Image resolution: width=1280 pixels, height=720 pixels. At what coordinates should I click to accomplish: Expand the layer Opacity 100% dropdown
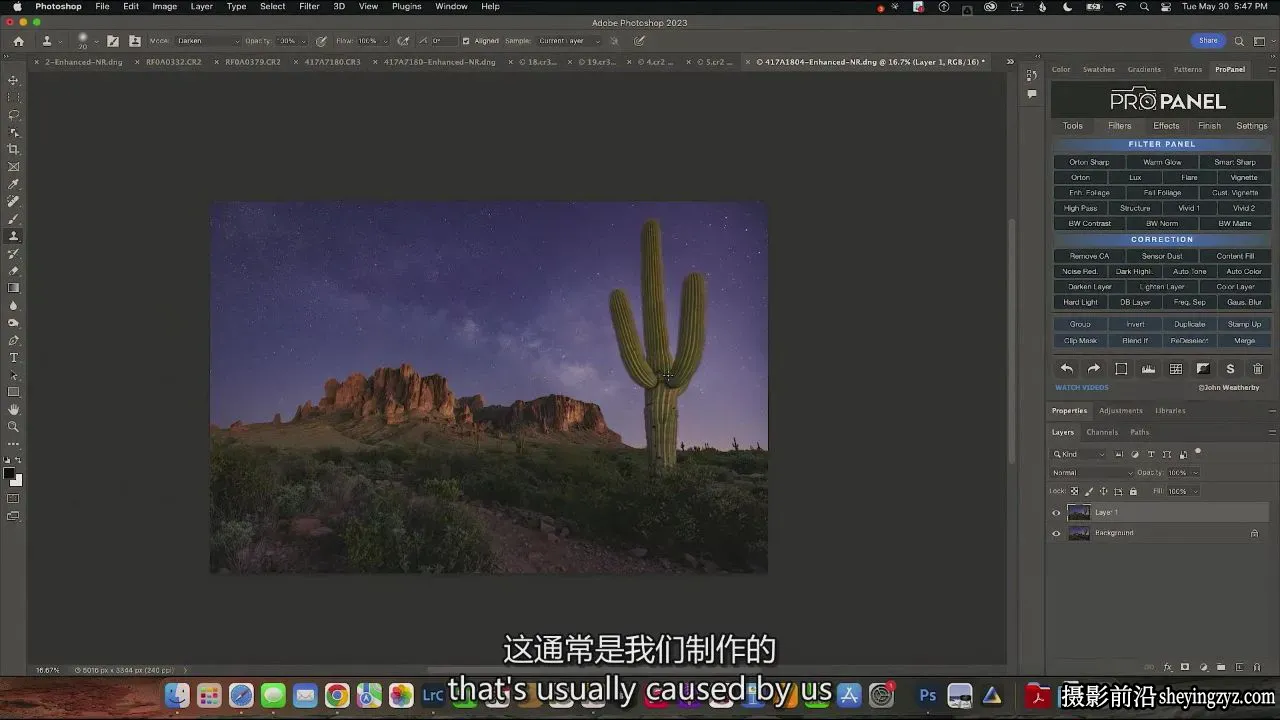click(x=1195, y=473)
